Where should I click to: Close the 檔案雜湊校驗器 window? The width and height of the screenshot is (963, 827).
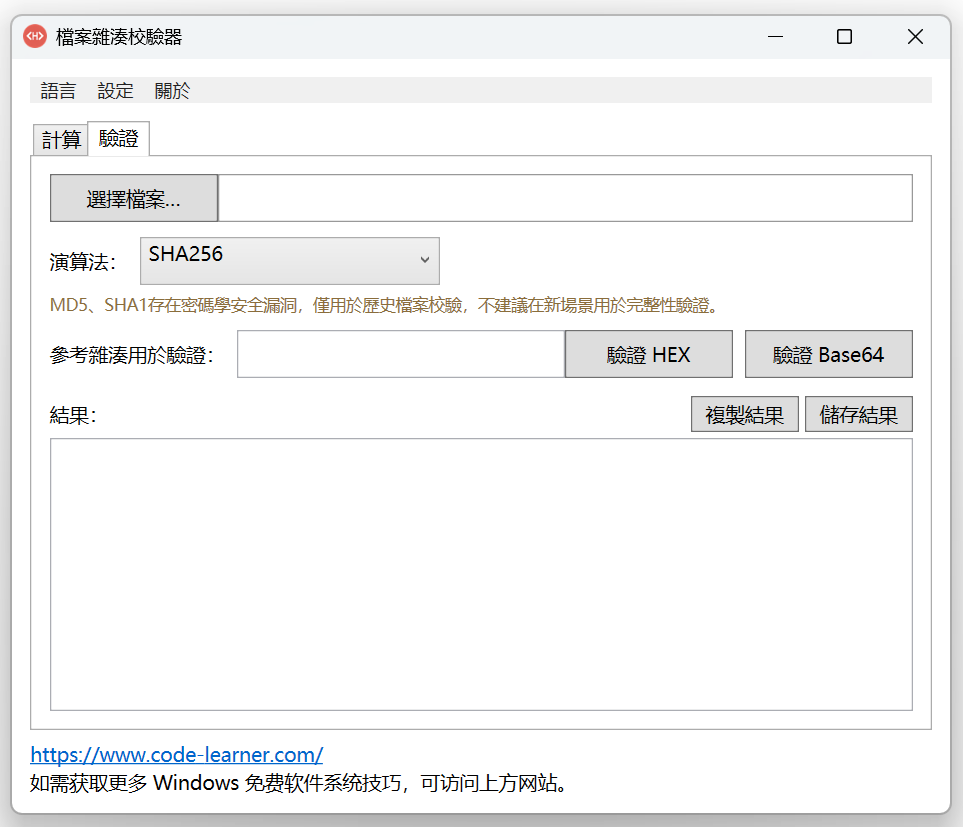pyautogui.click(x=915, y=37)
